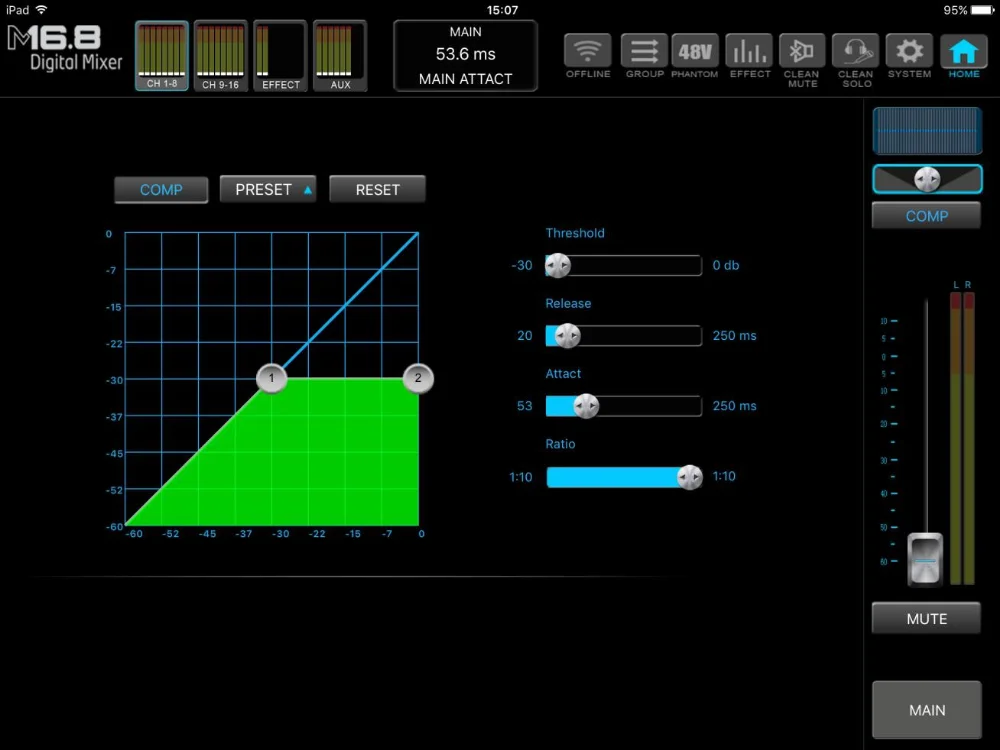Click the M16.8 Digital Mixer logo
Viewport: 1000px width, 750px height.
pos(64,48)
